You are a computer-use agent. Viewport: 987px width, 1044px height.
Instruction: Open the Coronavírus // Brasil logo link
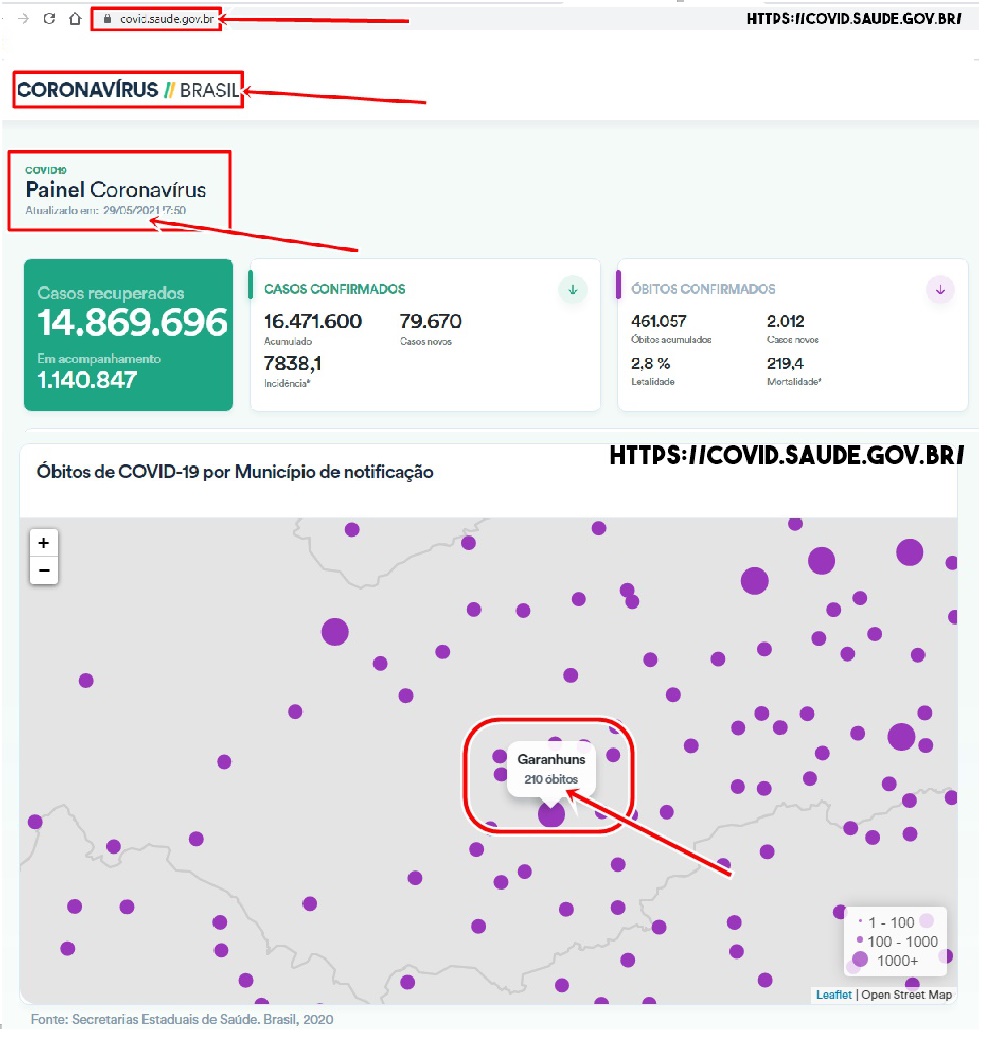click(x=128, y=90)
